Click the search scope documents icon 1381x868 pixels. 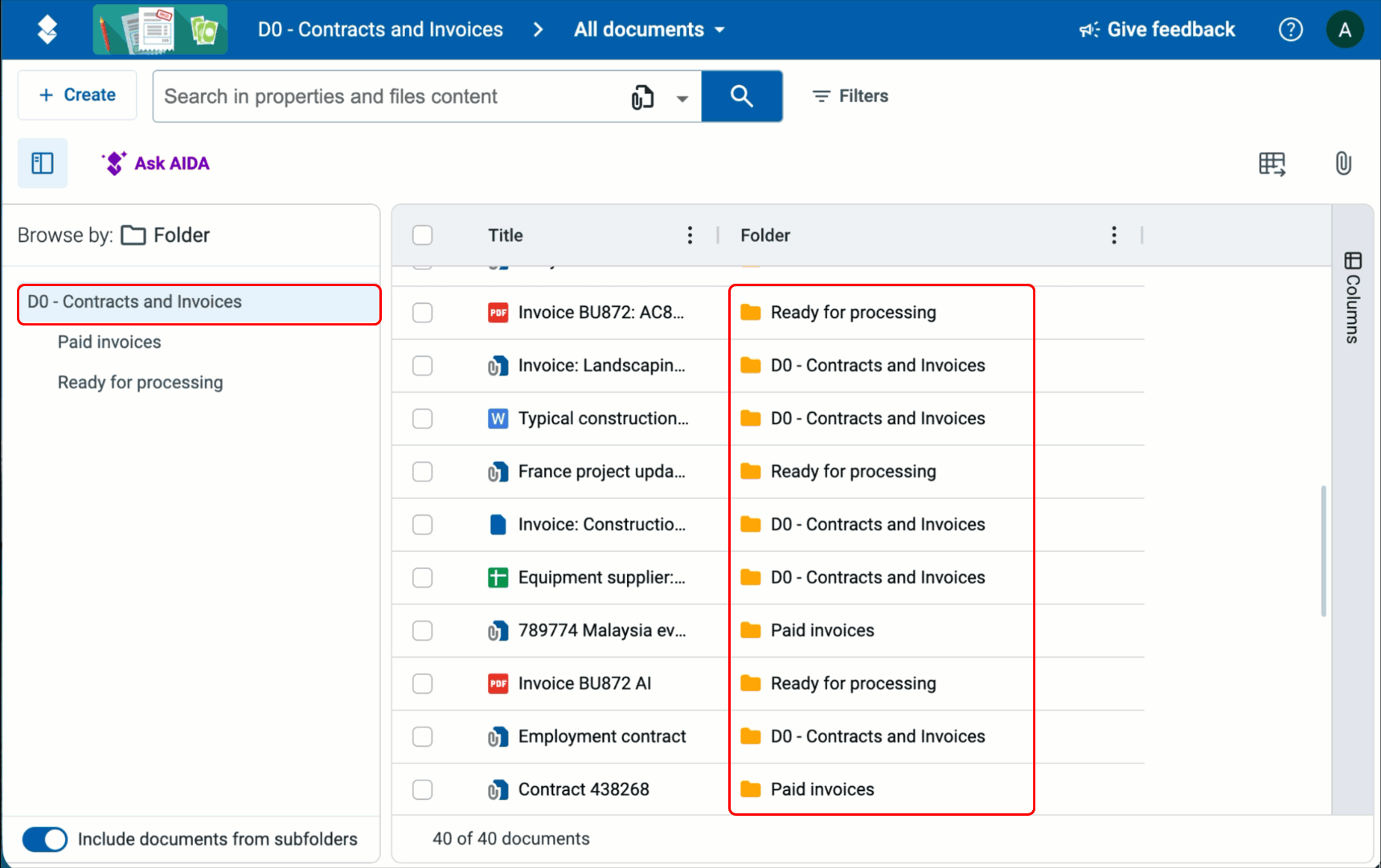pos(642,97)
